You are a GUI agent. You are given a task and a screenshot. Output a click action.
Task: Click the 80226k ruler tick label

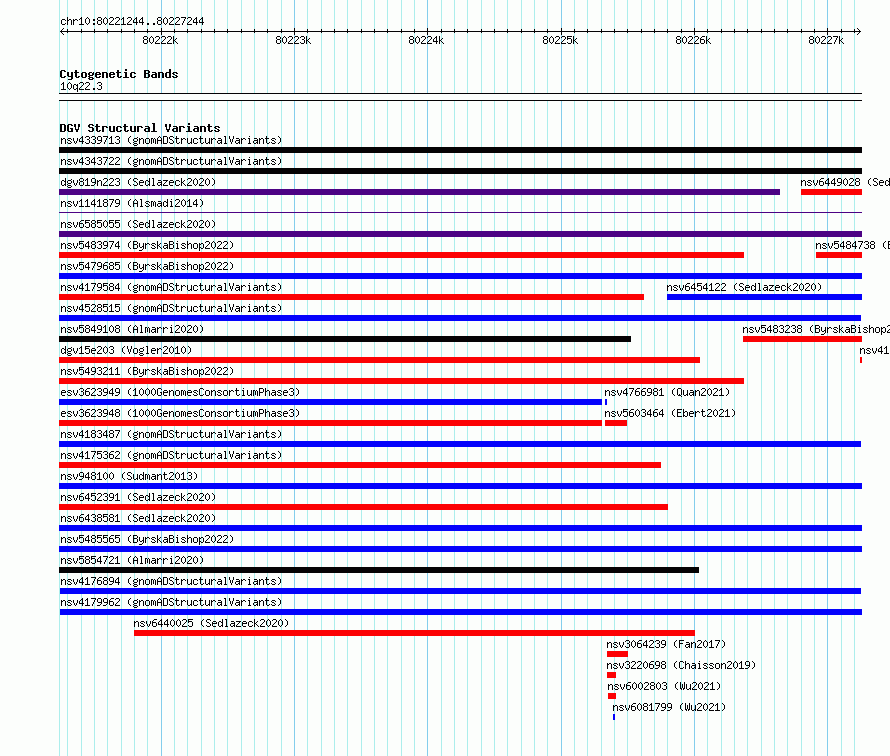click(x=693, y=40)
